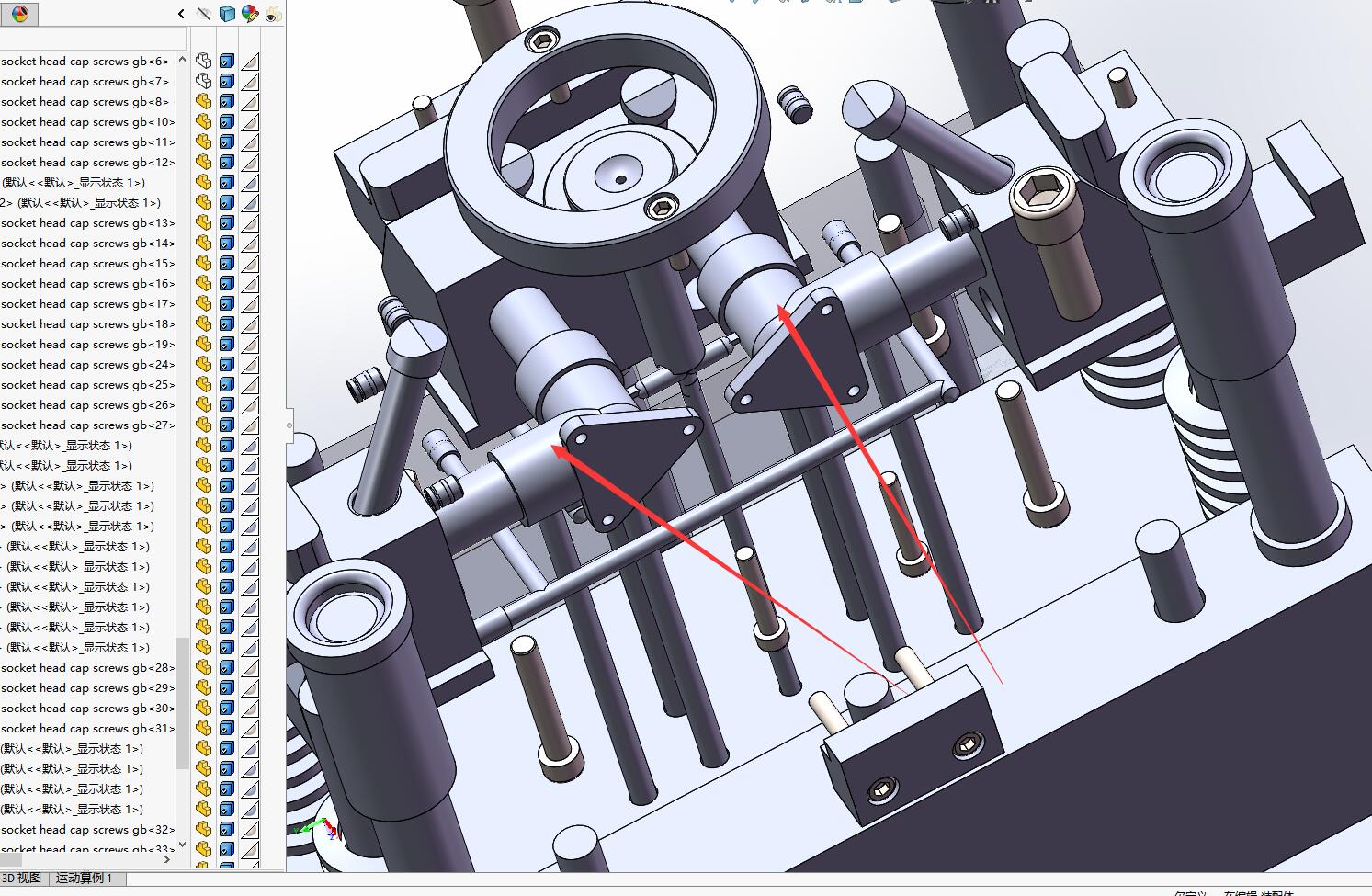Select socket head cap screws gb<19> row
Image resolution: width=1372 pixels, height=896 pixels.
[87, 345]
